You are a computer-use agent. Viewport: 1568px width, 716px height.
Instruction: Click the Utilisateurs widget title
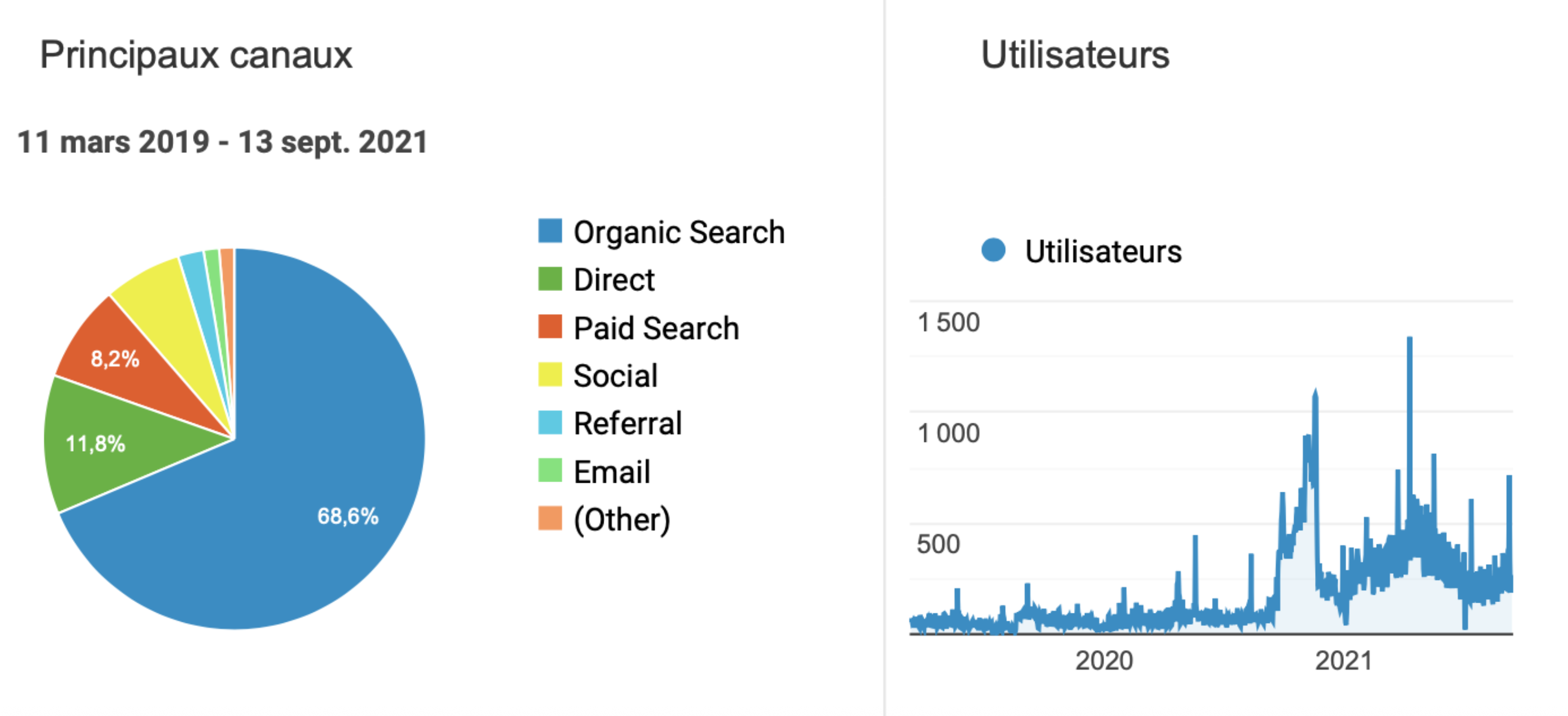1075,55
